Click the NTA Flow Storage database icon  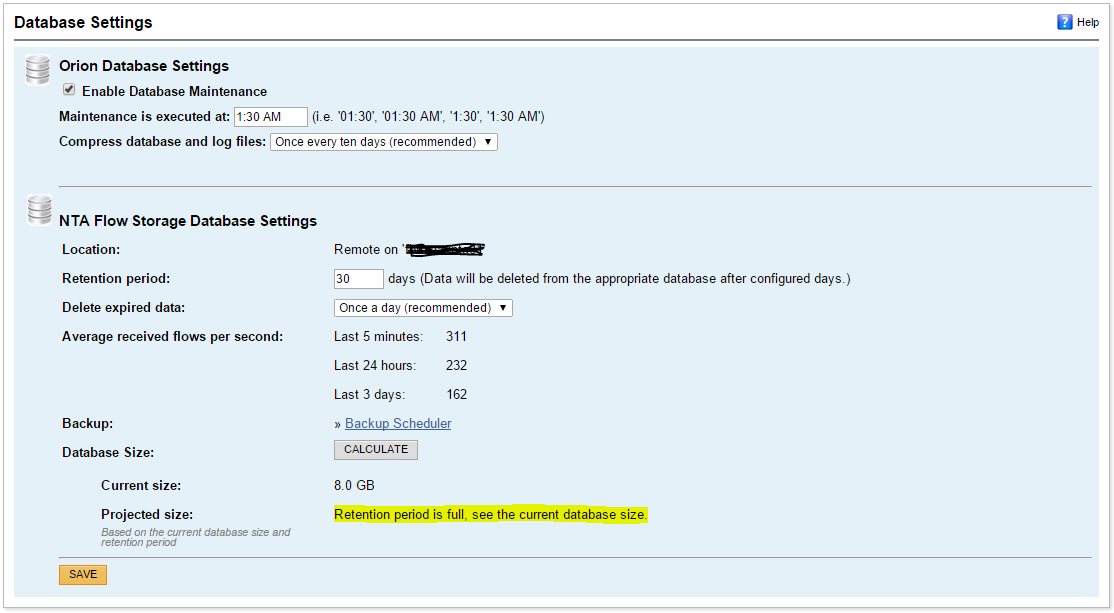coord(39,210)
